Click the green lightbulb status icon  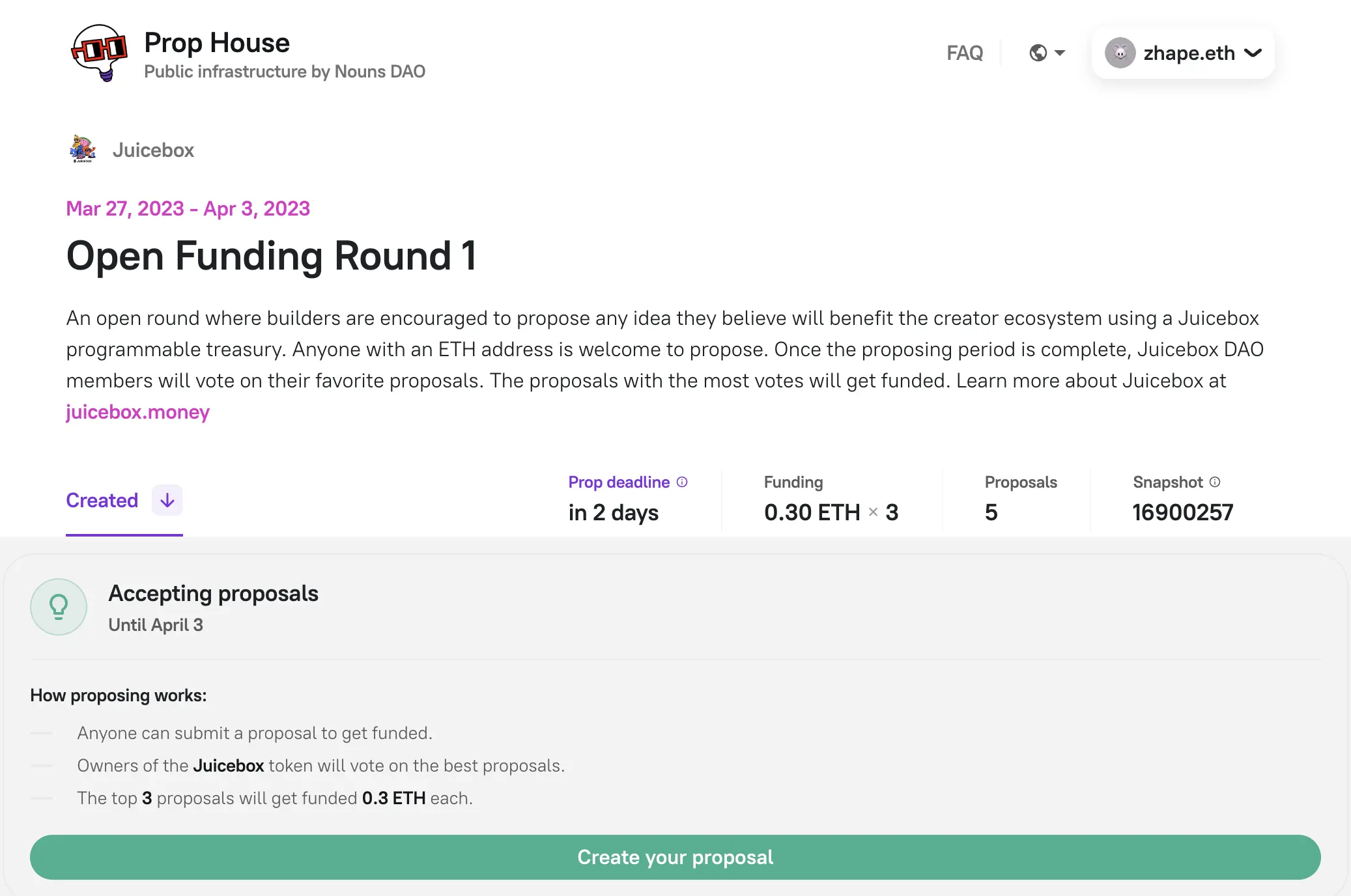tap(59, 606)
